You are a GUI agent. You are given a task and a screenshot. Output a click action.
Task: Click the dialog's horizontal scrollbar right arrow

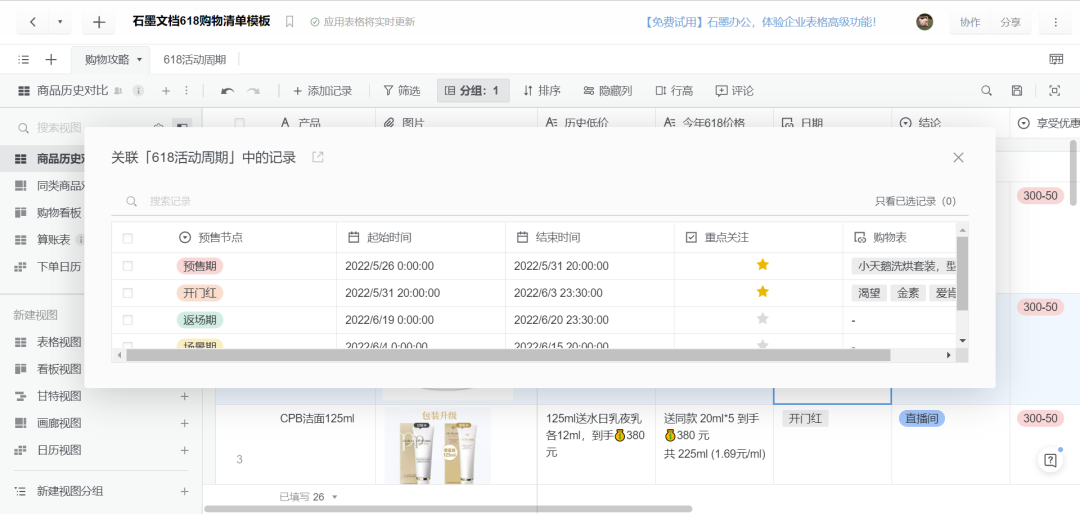(x=948, y=355)
